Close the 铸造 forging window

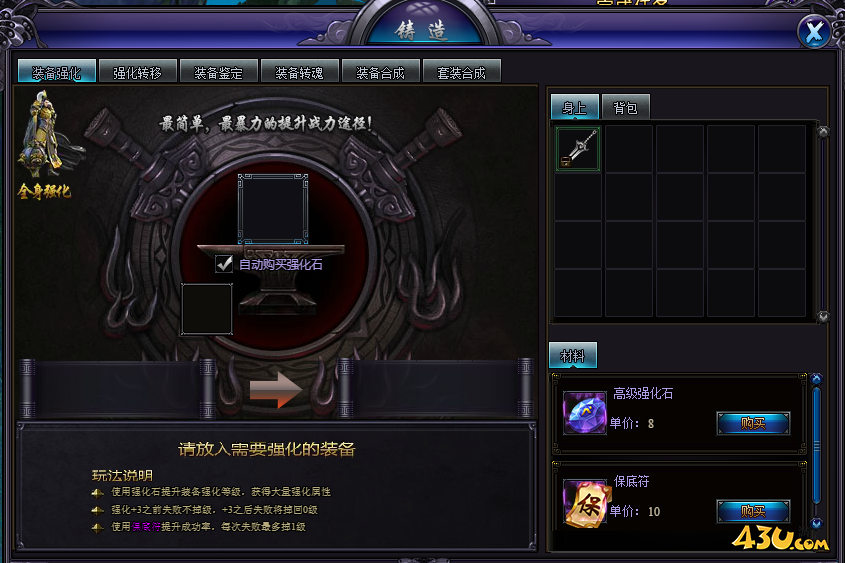pyautogui.click(x=814, y=31)
